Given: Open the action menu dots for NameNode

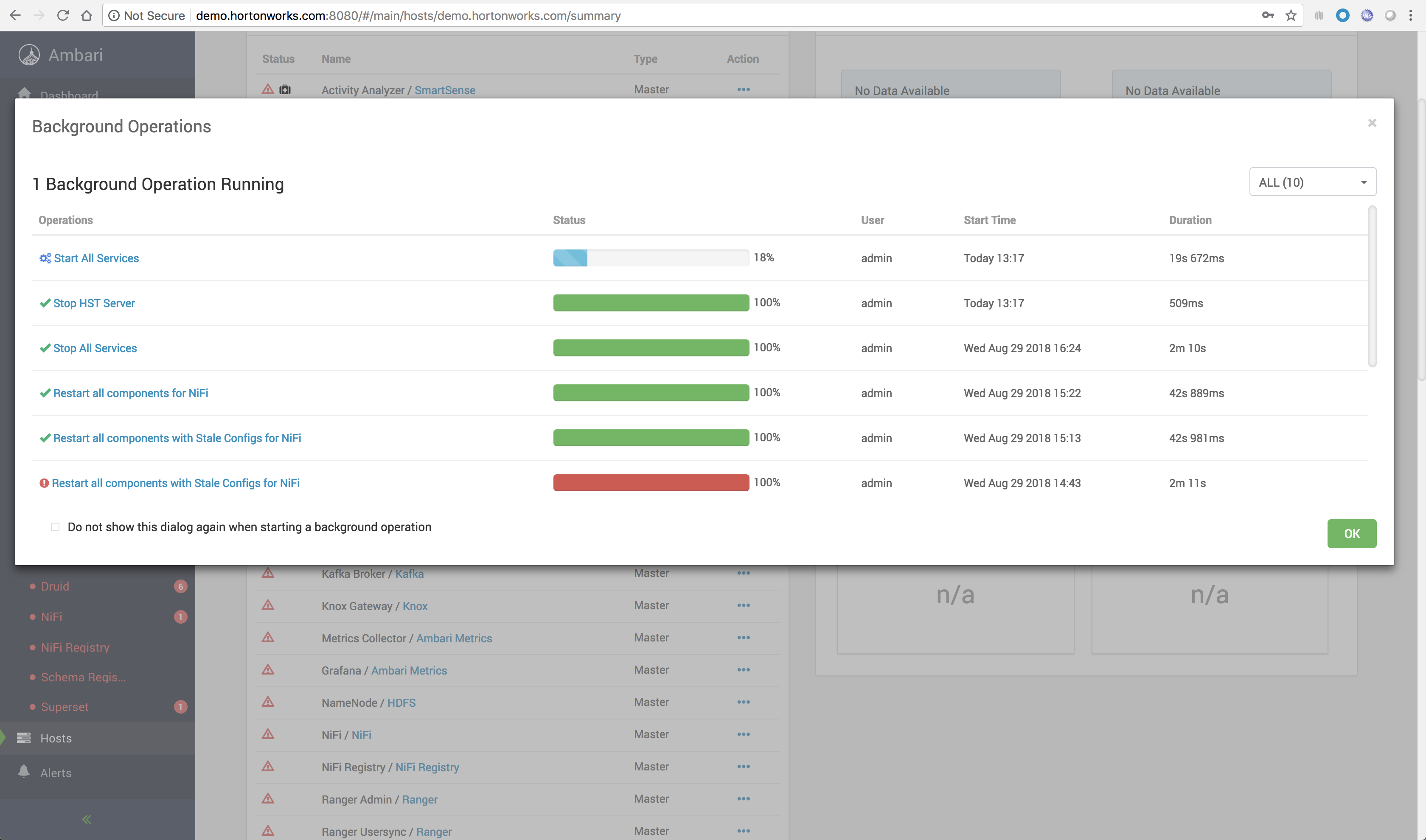Looking at the screenshot, I should pyautogui.click(x=743, y=703).
